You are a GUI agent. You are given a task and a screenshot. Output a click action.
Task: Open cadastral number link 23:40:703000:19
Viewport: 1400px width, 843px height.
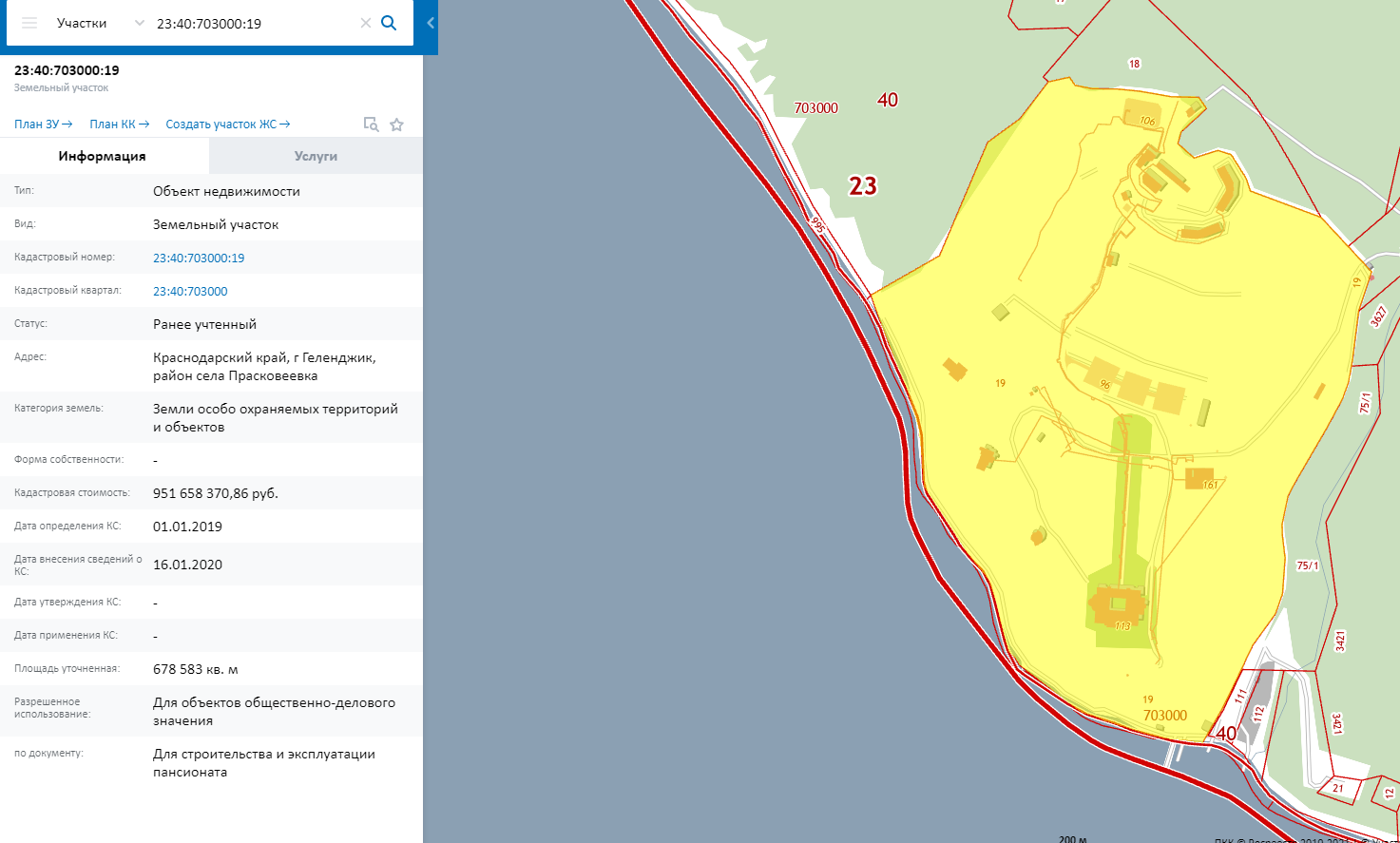(x=199, y=258)
